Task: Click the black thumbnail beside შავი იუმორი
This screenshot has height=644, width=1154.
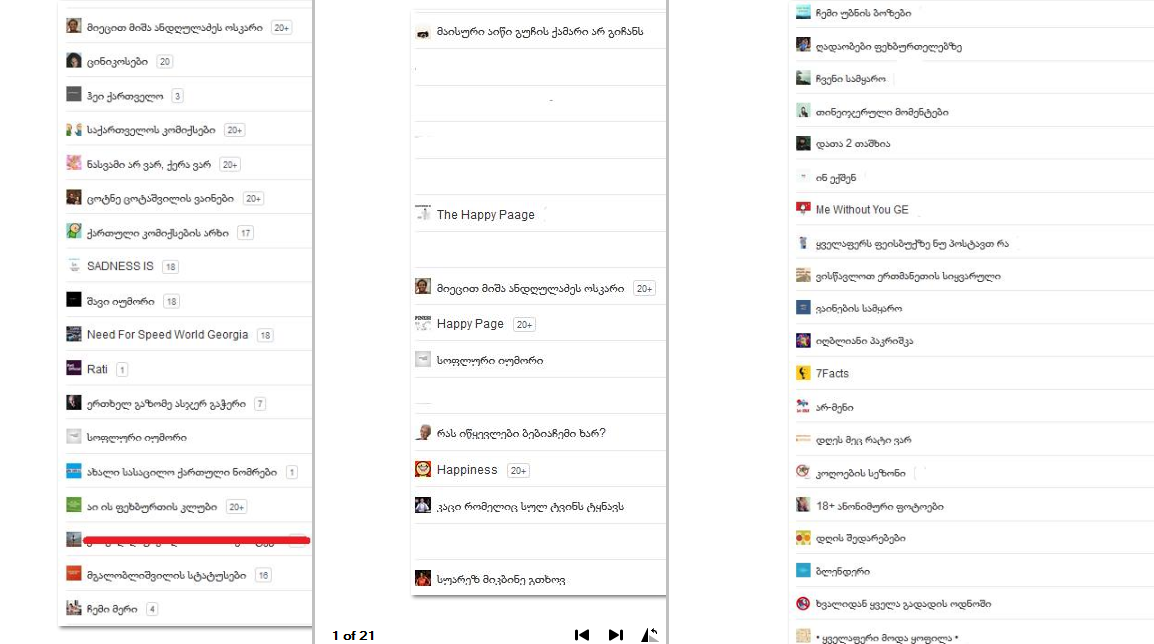Action: click(x=74, y=300)
